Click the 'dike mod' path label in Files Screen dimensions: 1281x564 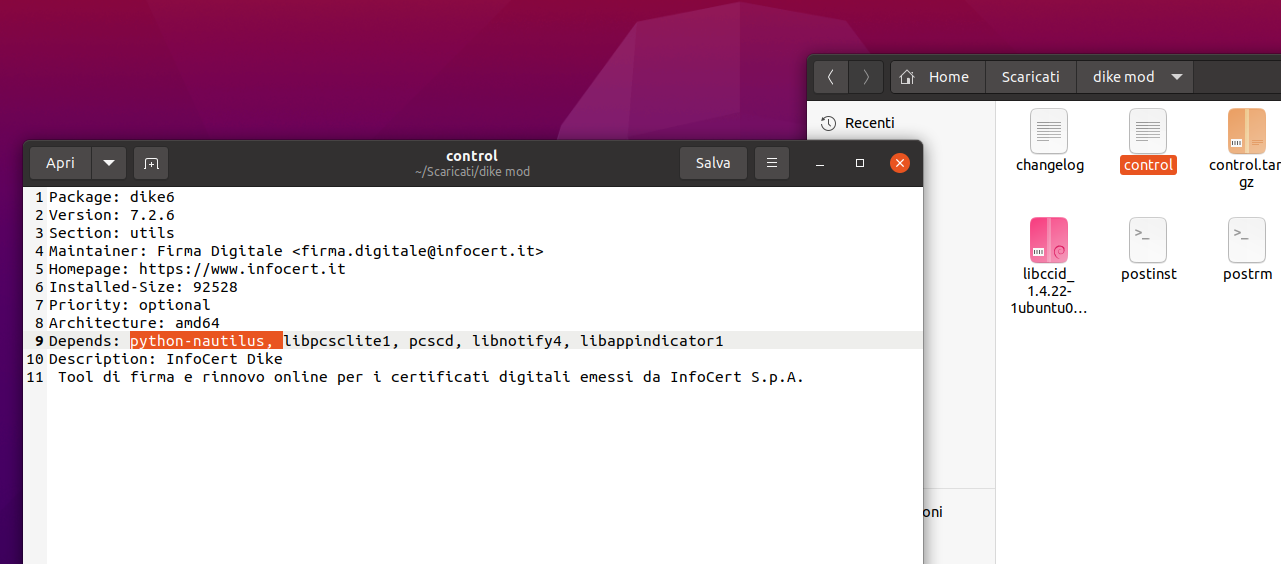[x=1123, y=77]
